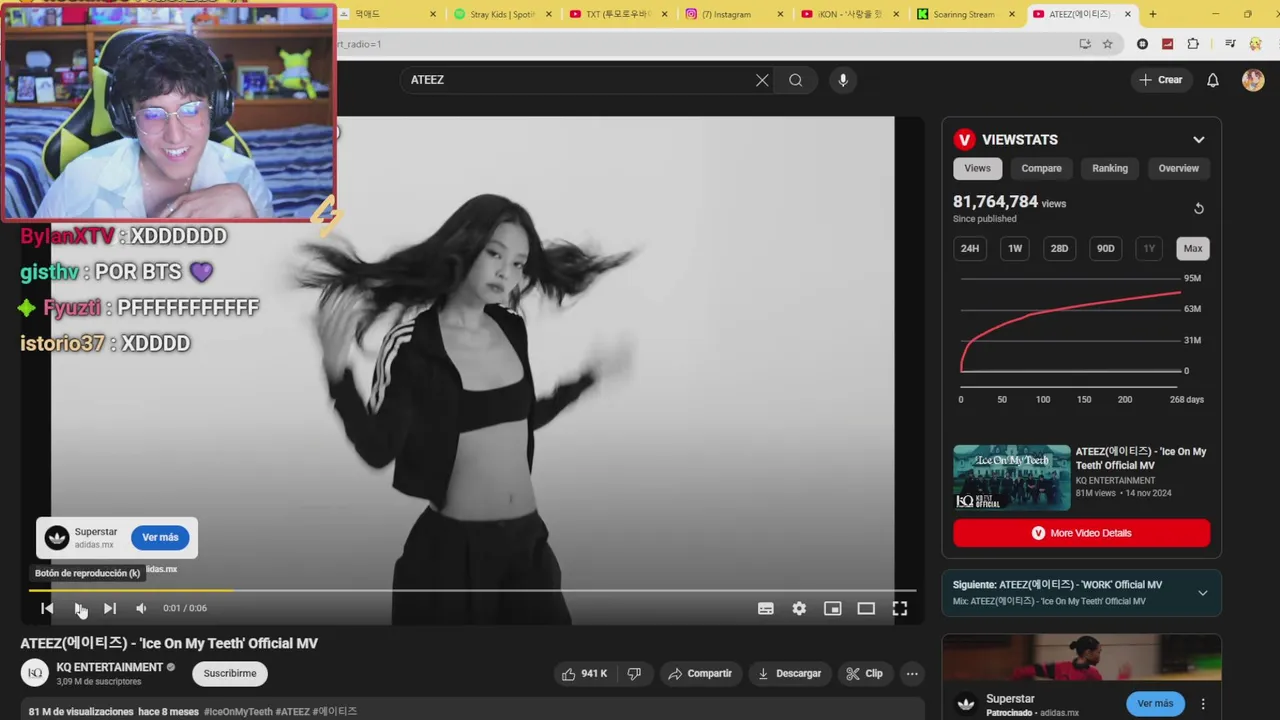Select the 28D time range
Screen dimensions: 1280x720
coord(1059,248)
